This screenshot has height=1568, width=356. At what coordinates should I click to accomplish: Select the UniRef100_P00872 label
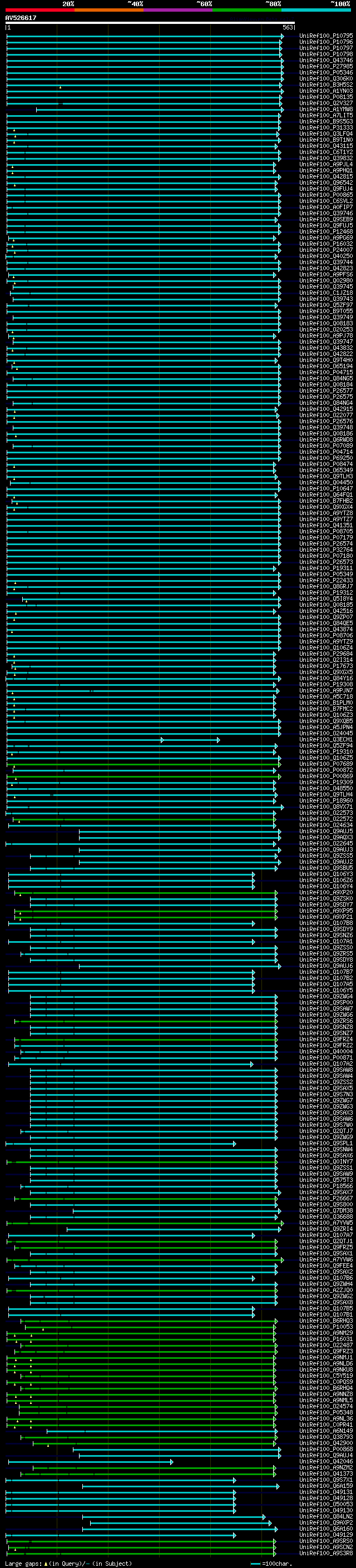coord(326,770)
